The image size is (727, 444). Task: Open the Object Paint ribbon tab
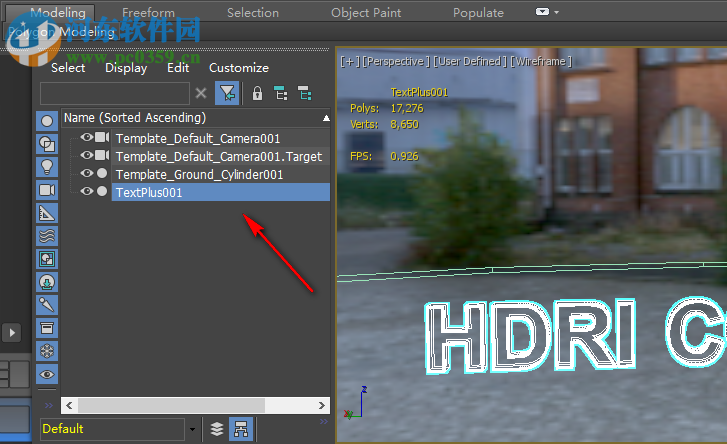pyautogui.click(x=366, y=13)
